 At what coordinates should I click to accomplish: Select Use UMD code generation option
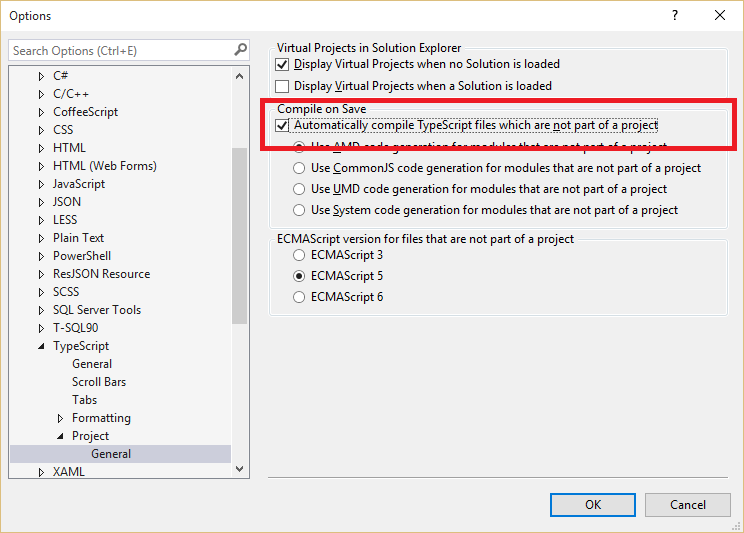[299, 189]
